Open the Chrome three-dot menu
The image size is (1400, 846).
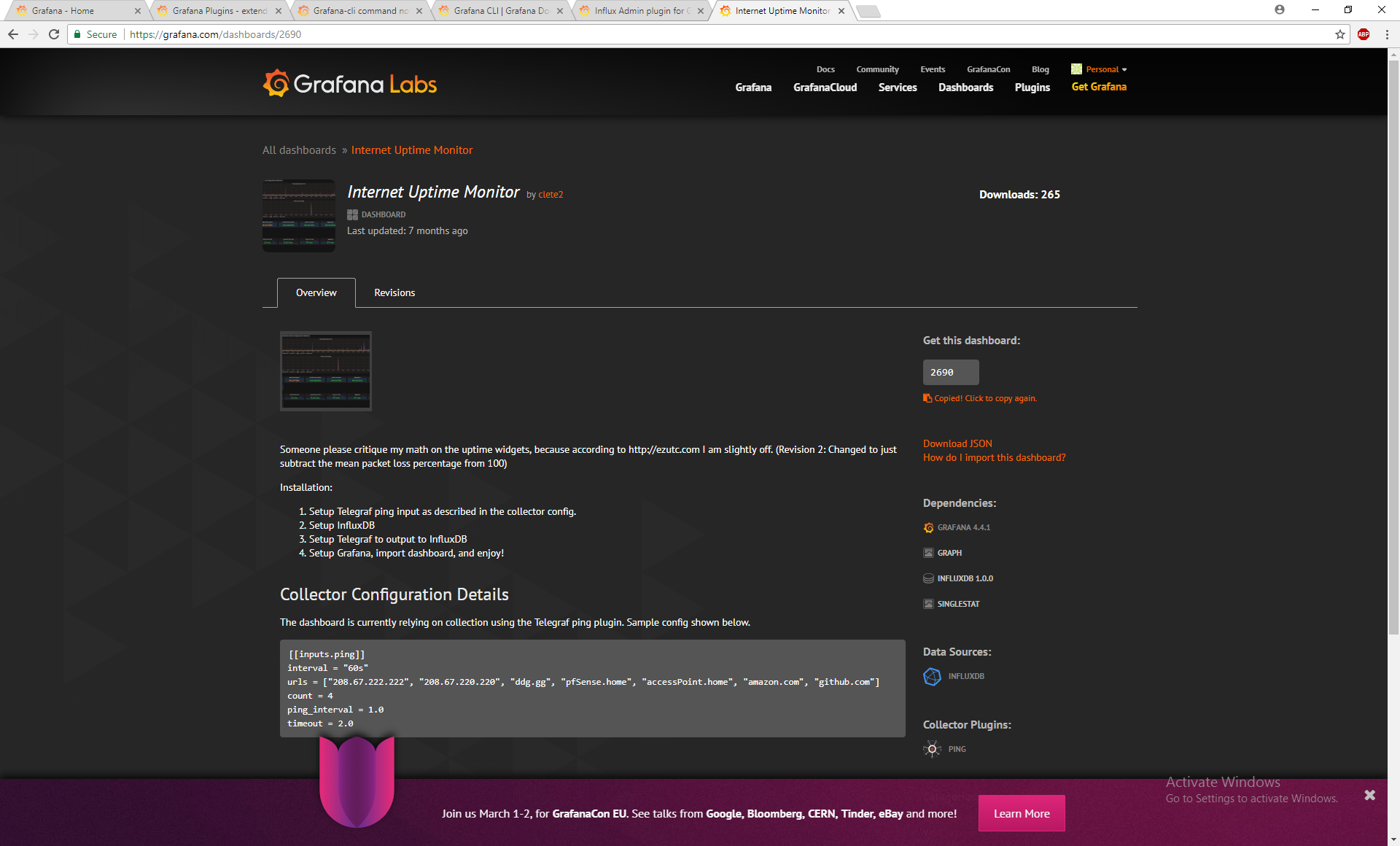pyautogui.click(x=1387, y=34)
